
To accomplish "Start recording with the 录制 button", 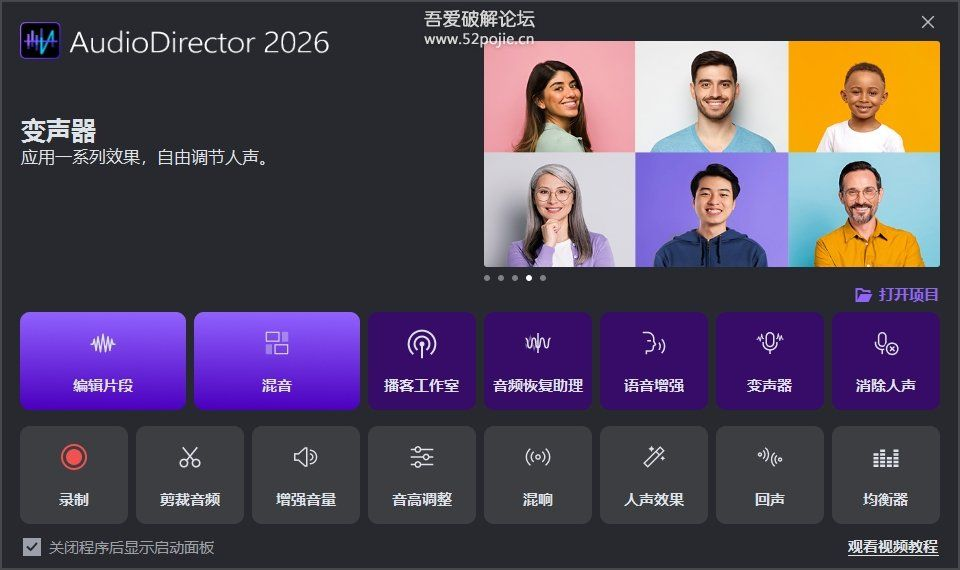I will [74, 475].
